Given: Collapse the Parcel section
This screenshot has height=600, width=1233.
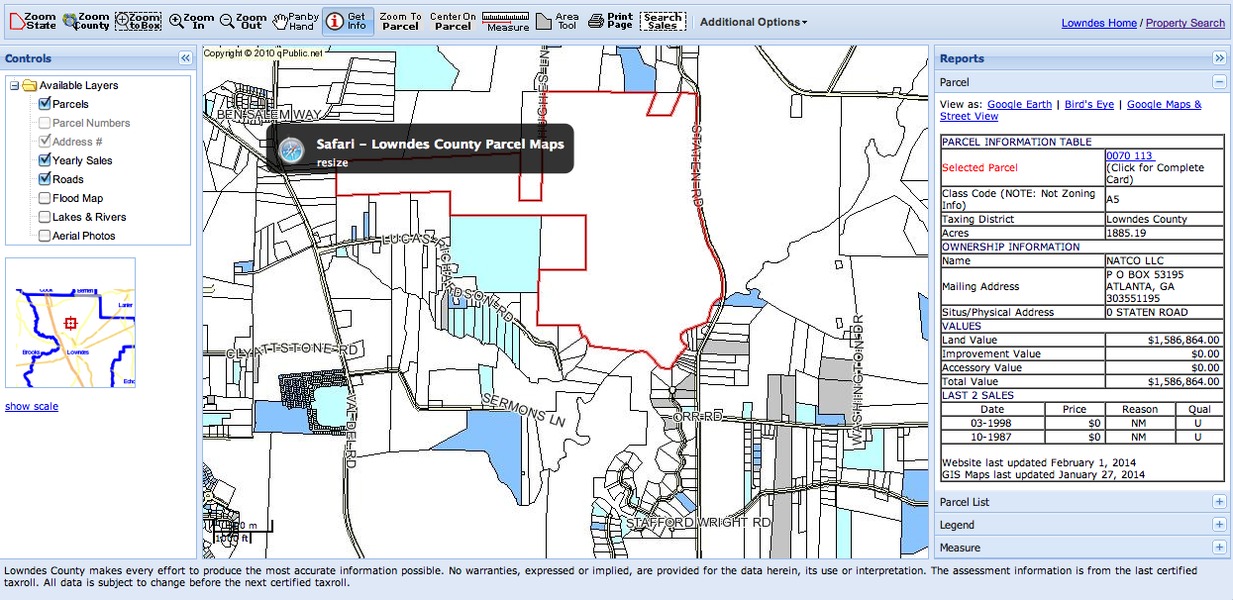Looking at the screenshot, I should coord(1219,82).
